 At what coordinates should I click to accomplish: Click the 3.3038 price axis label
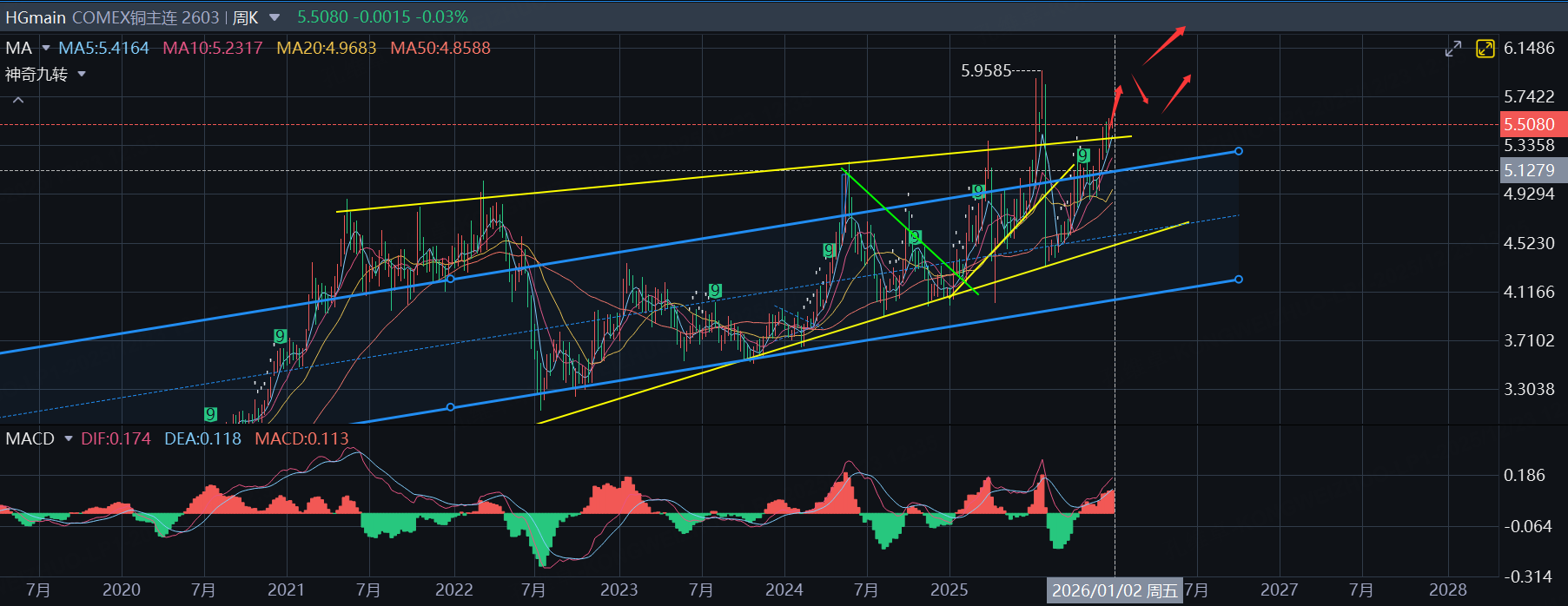click(1529, 389)
